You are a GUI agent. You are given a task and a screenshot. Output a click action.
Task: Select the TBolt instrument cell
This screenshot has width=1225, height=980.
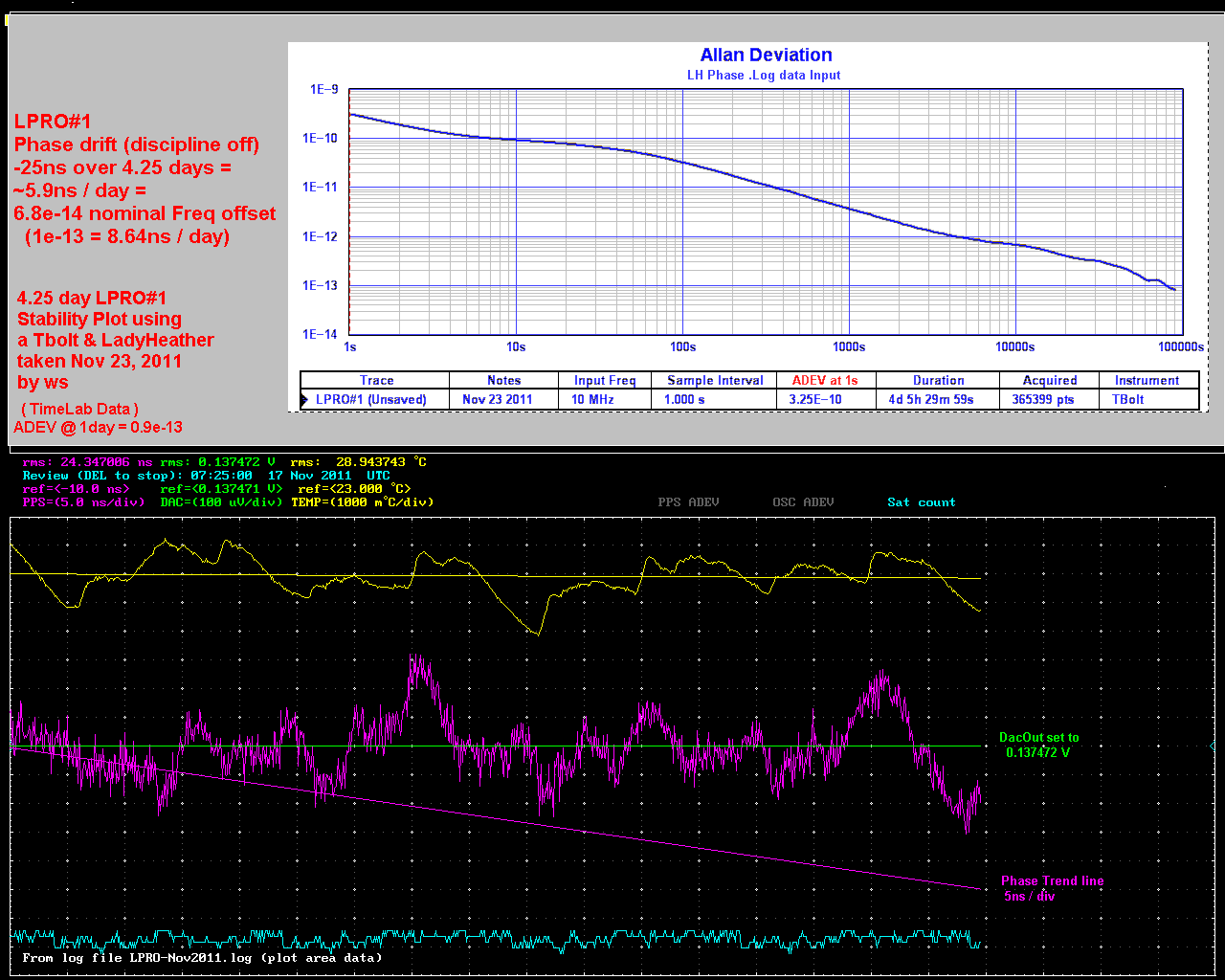point(1127,400)
